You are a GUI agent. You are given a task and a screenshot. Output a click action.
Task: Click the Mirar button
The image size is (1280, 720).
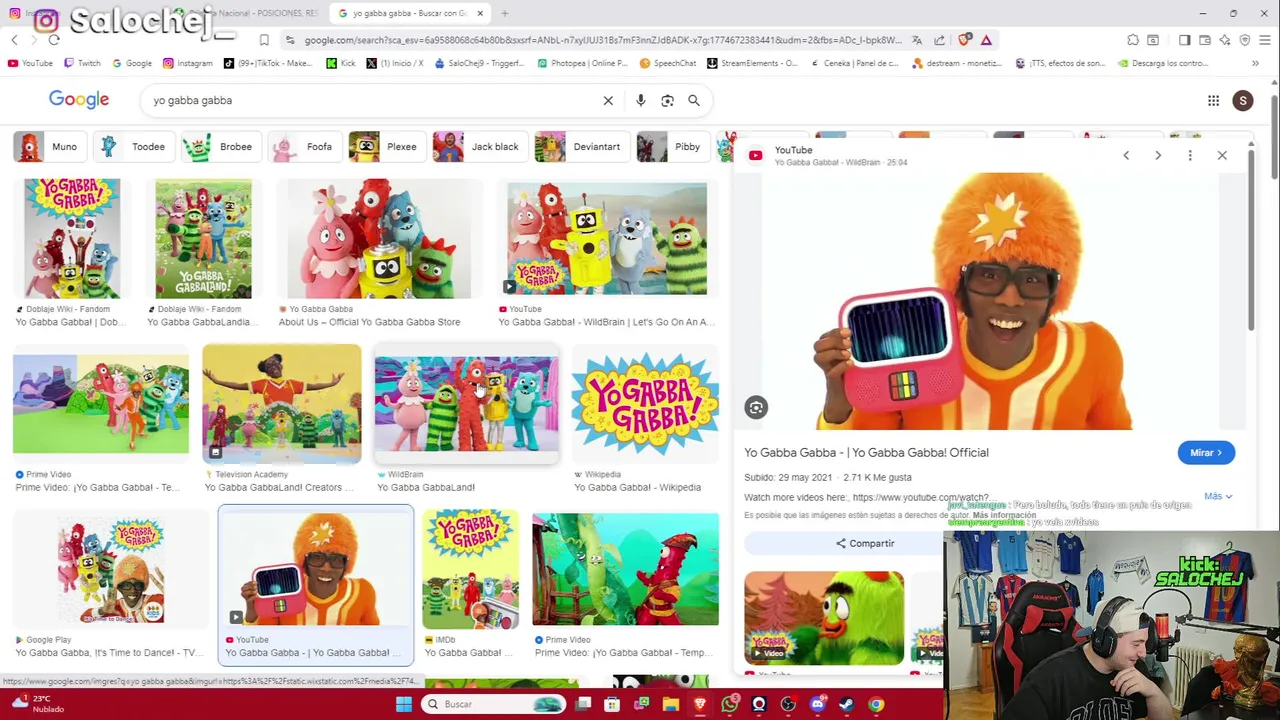1206,453
